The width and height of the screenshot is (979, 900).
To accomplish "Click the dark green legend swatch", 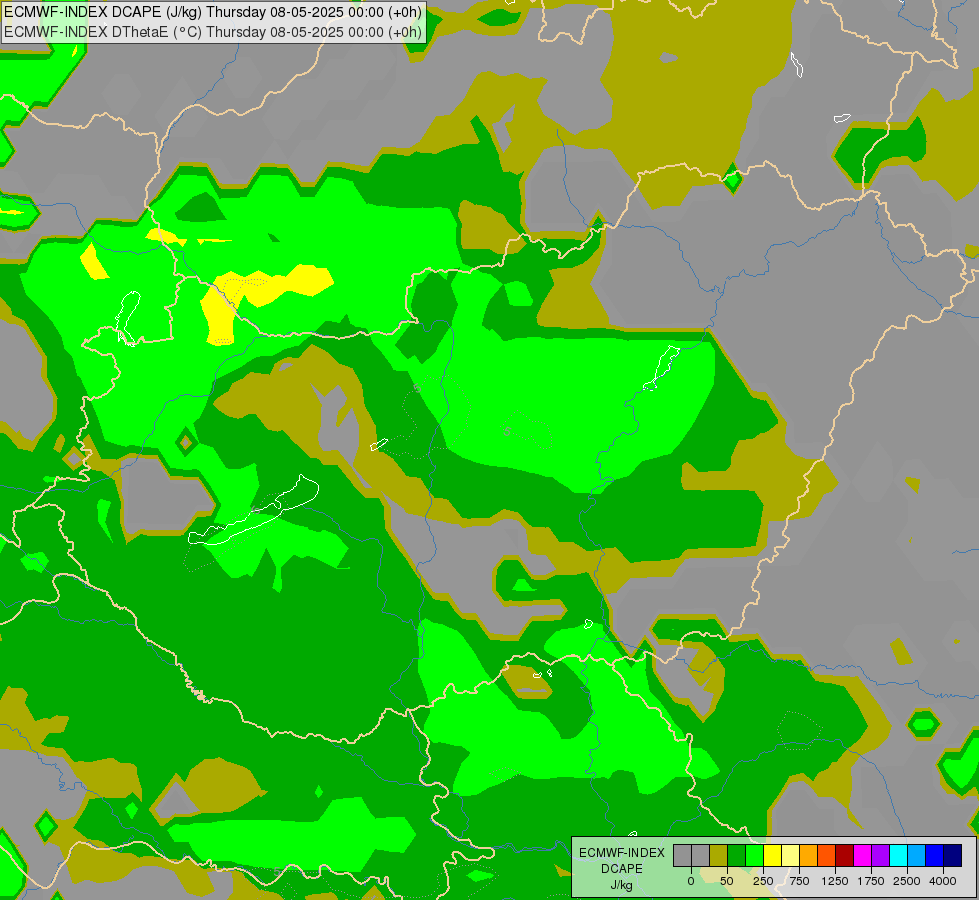I will [736, 855].
